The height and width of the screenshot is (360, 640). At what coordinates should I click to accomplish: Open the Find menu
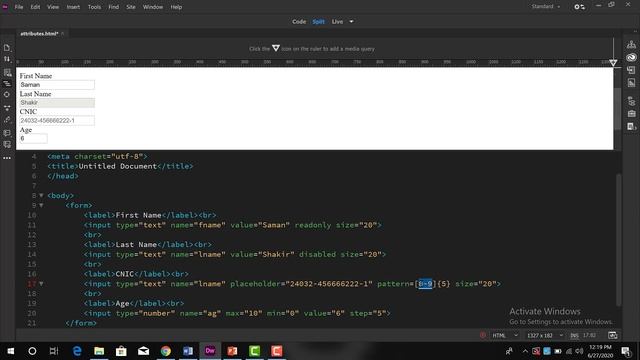coord(113,7)
